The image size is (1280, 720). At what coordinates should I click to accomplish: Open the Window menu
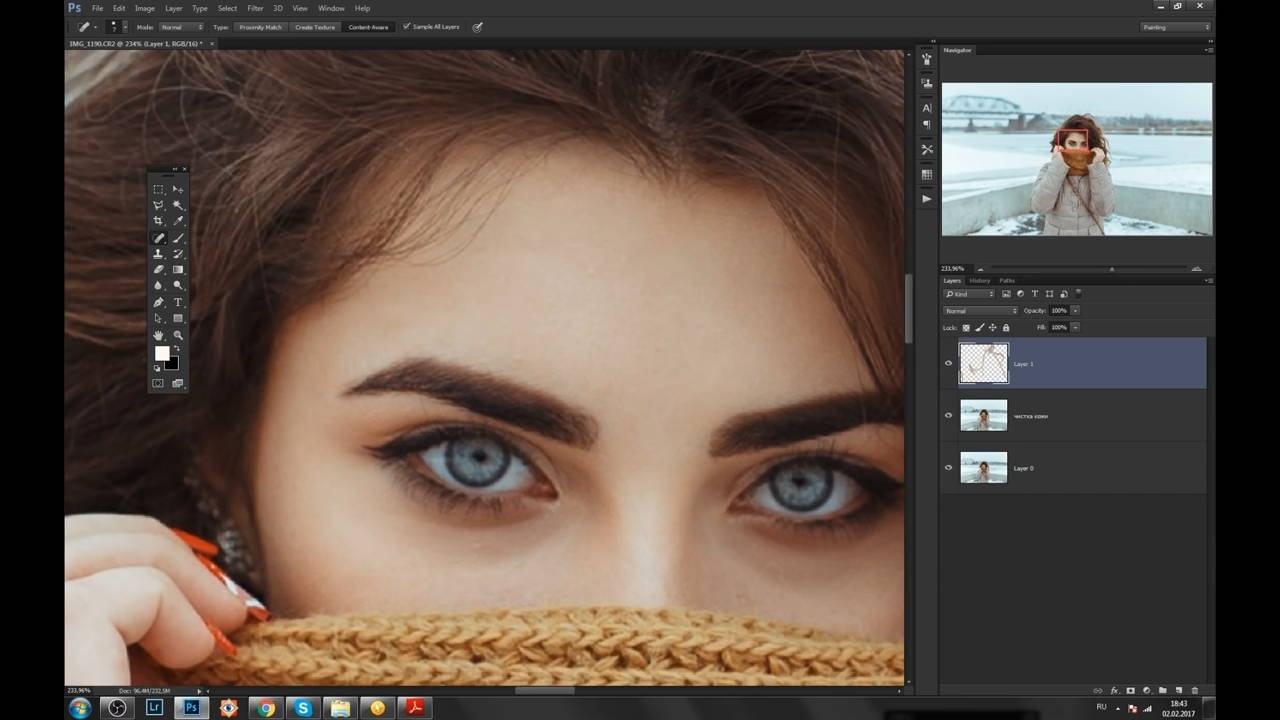331,8
